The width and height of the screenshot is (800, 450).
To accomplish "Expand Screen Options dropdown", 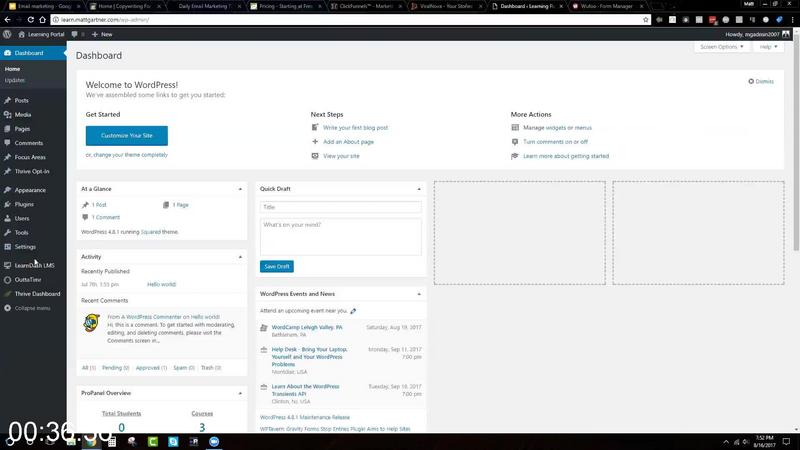I will pyautogui.click(x=721, y=47).
